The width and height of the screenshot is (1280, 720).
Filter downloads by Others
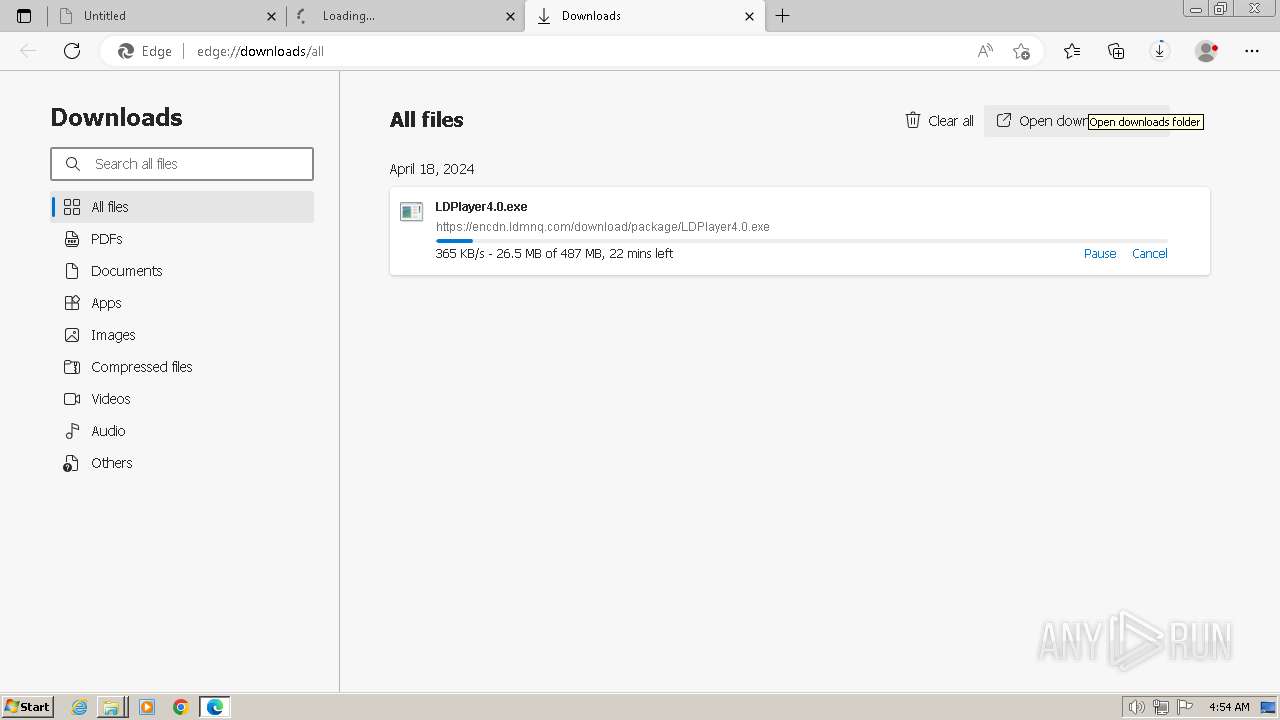(x=182, y=463)
